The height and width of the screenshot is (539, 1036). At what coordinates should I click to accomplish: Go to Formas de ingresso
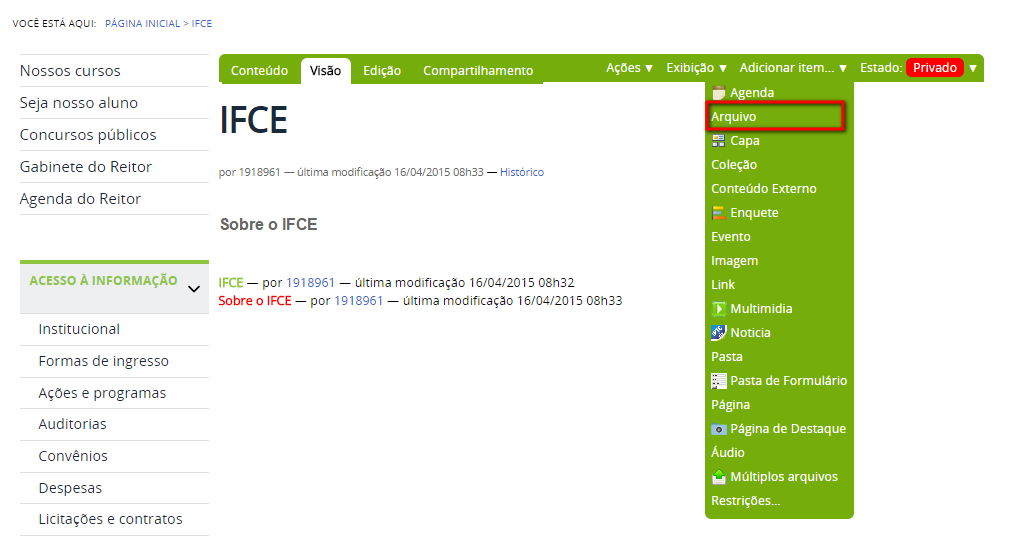103,361
